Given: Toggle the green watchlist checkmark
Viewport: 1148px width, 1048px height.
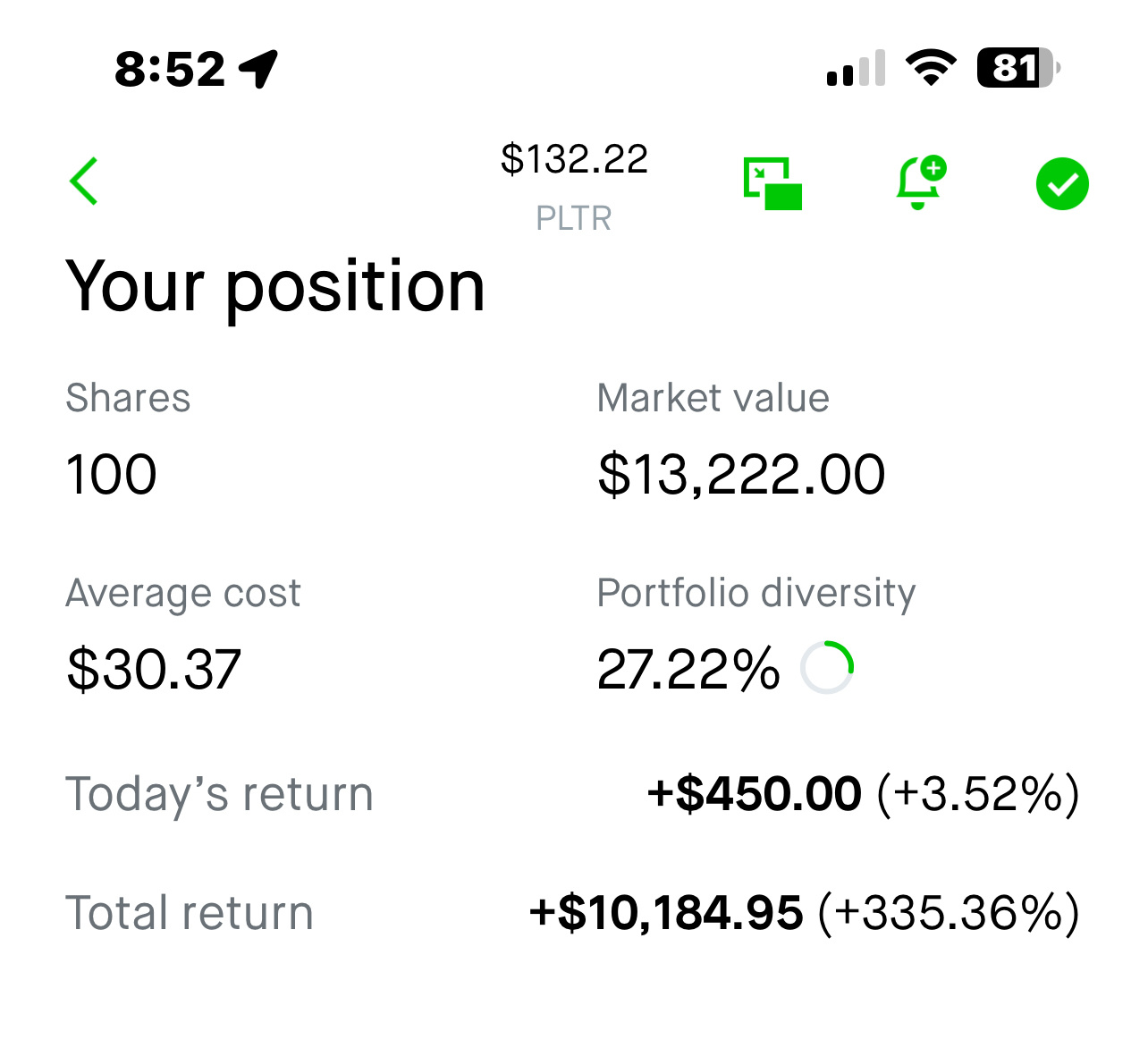Looking at the screenshot, I should pos(1062,184).
